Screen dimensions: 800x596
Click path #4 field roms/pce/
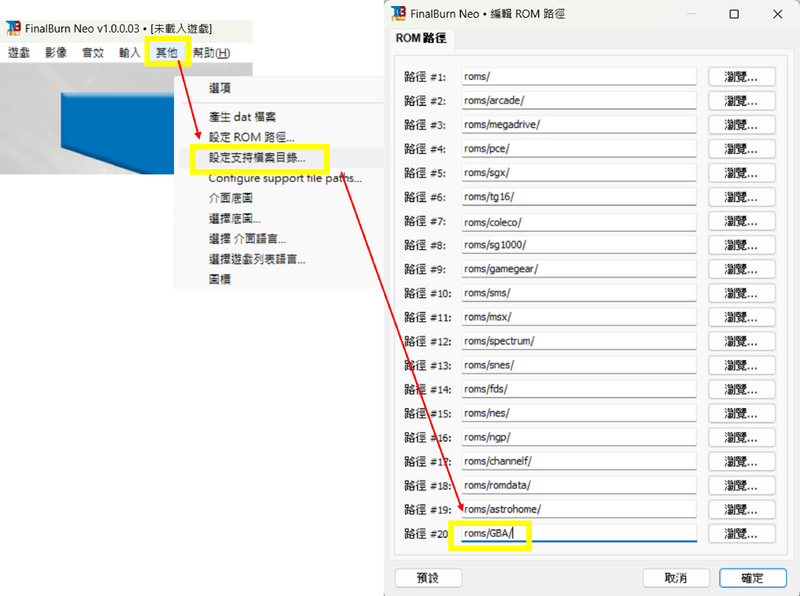(579, 148)
